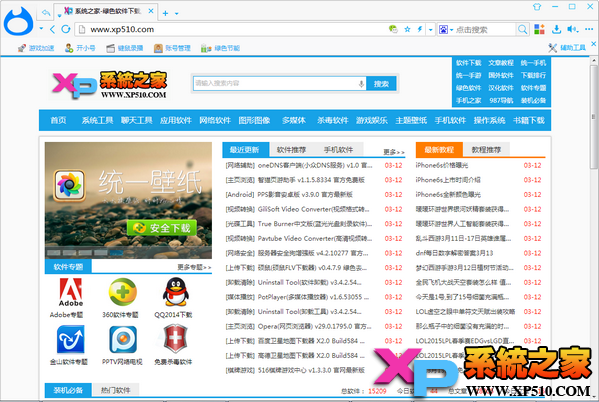Open 游戏加速 bookmark toolbar item

tap(36, 48)
